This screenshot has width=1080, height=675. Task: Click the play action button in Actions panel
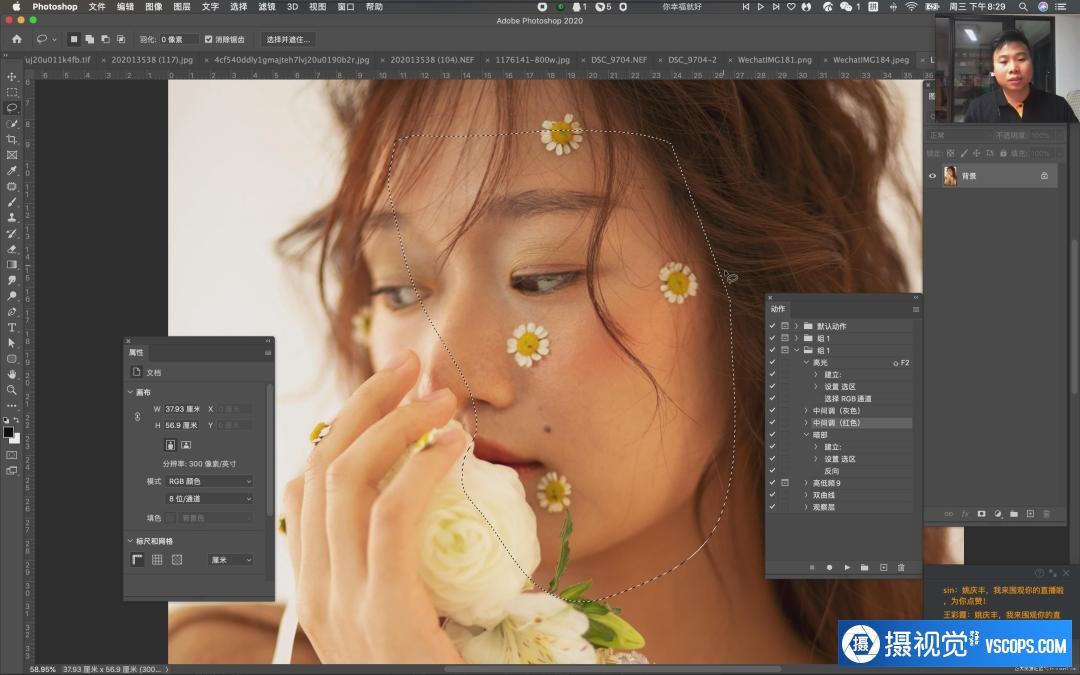click(x=847, y=568)
